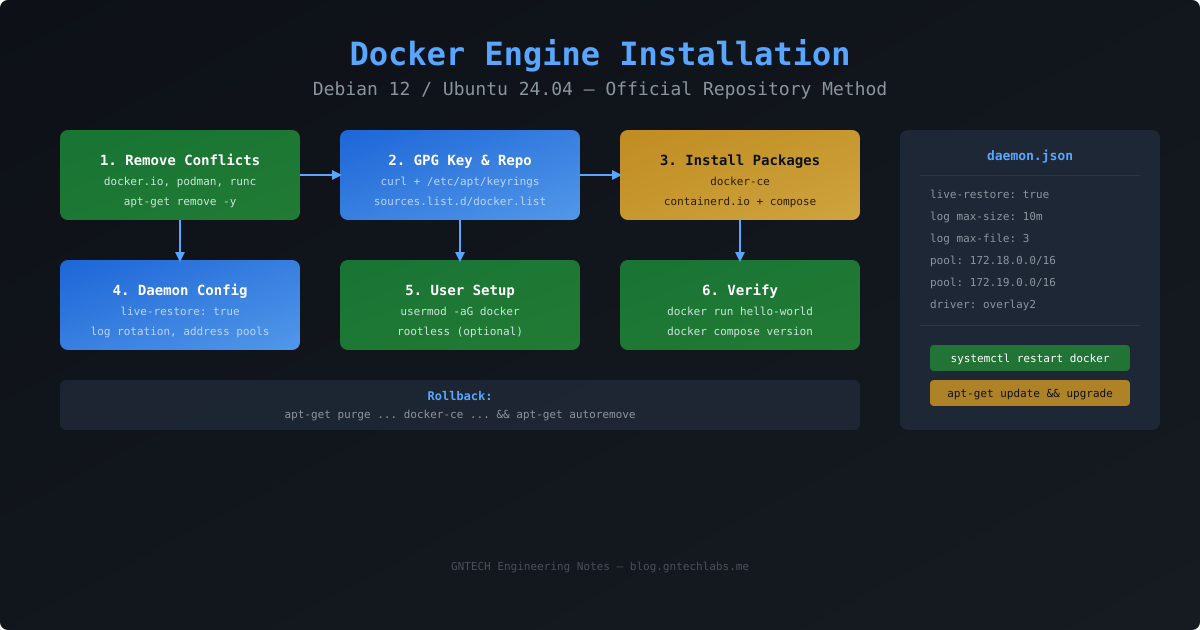Open the '3. Install Packages' step card
The image size is (1200, 630).
pyautogui.click(x=740, y=175)
